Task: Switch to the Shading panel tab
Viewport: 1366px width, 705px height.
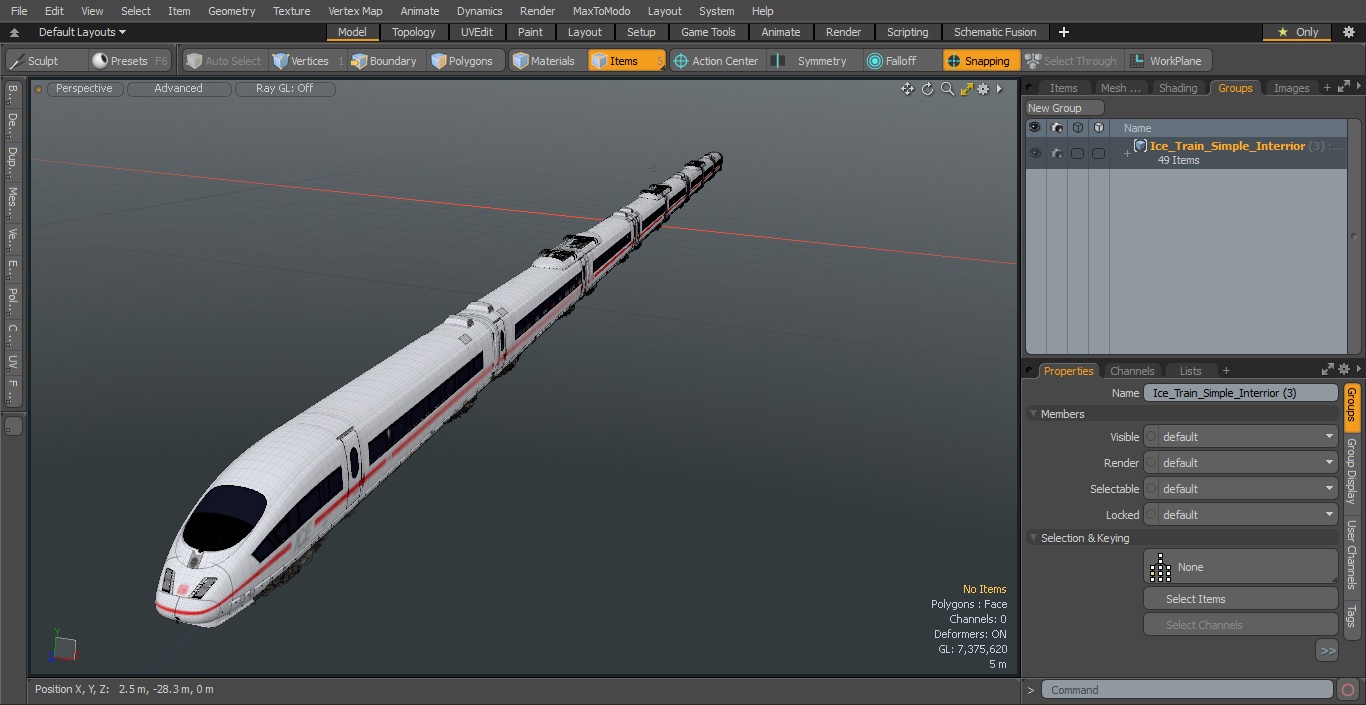Action: pos(1178,88)
